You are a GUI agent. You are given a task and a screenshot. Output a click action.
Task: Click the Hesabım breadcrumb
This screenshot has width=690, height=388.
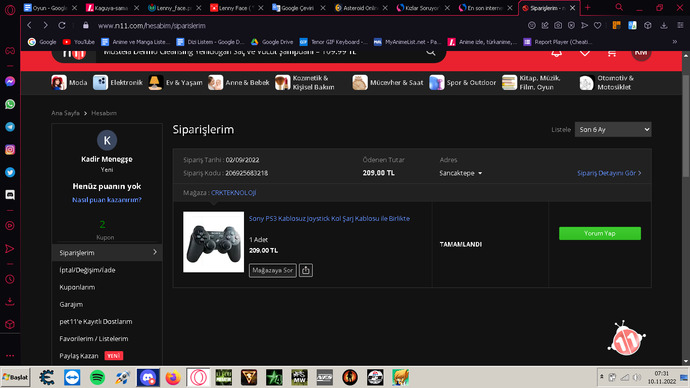(104, 113)
